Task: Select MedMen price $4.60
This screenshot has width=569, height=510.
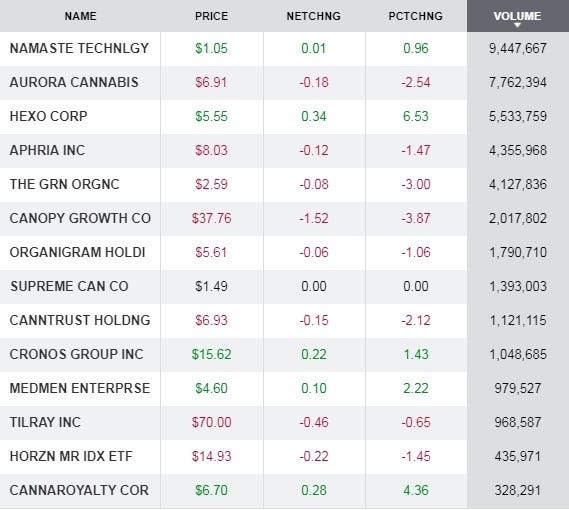Action: (x=212, y=388)
